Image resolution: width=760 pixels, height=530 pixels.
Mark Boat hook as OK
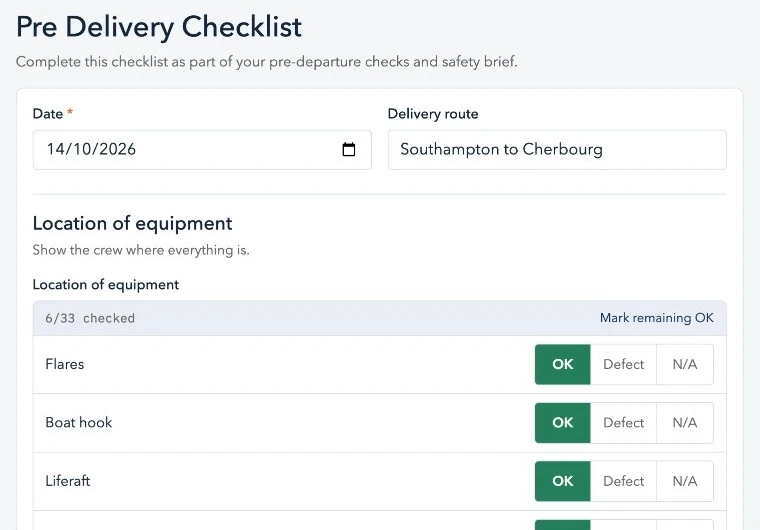tap(563, 422)
